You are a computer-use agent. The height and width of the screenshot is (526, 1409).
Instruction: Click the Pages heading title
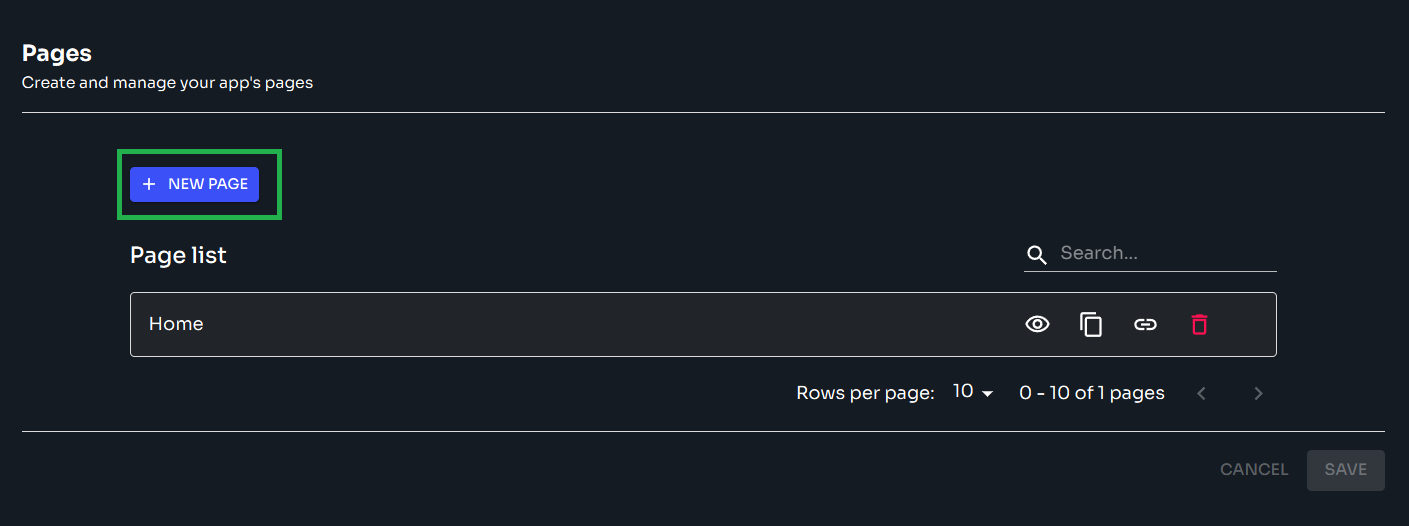point(57,53)
